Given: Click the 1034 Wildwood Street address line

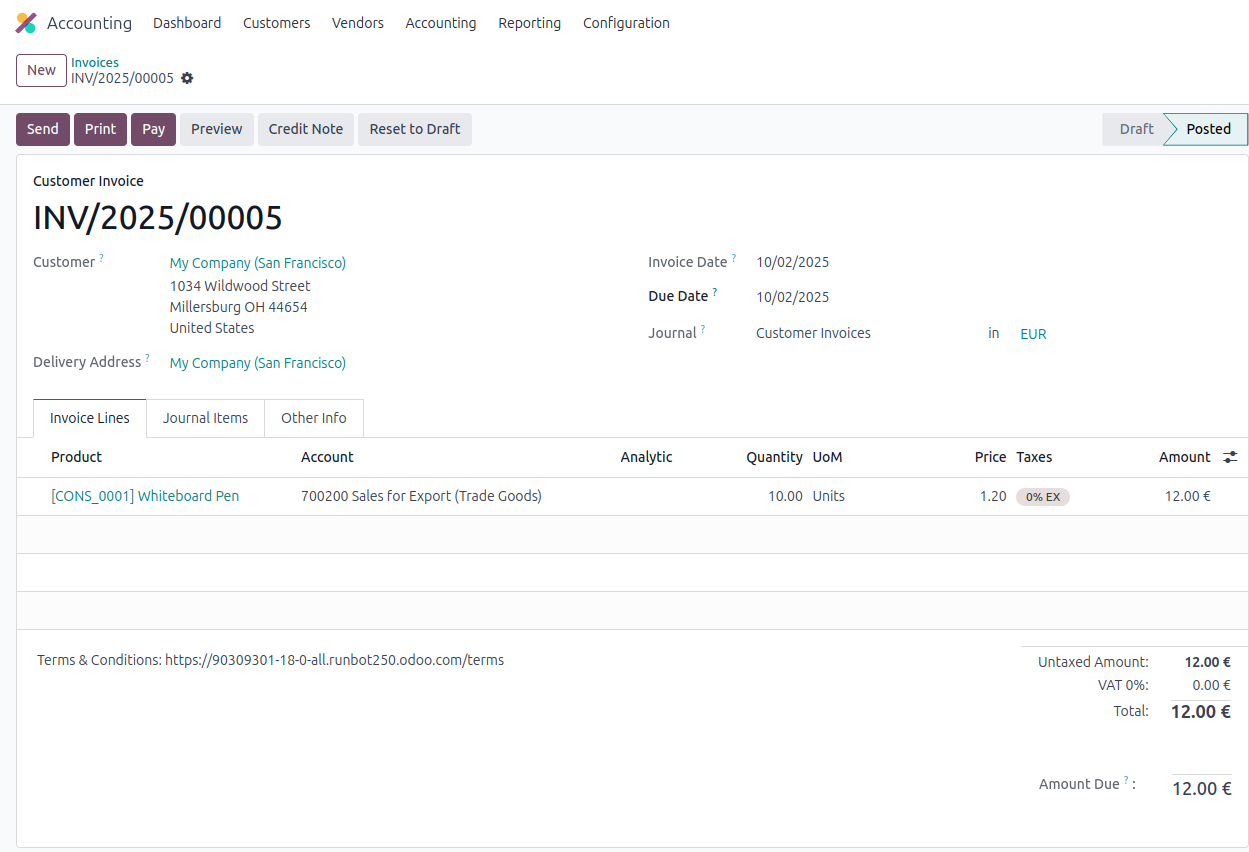Looking at the screenshot, I should pos(240,286).
